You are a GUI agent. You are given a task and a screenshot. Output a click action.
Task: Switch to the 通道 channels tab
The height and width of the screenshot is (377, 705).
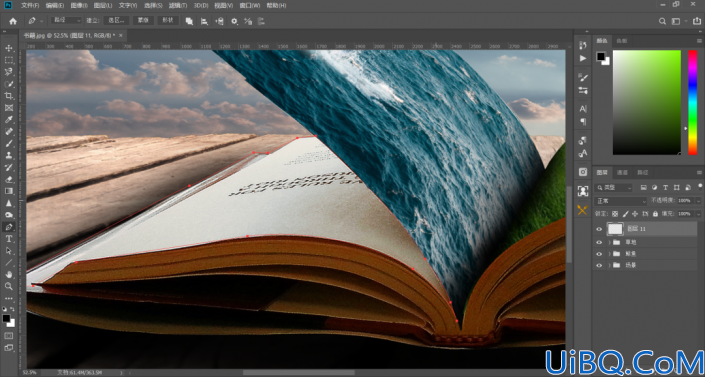(622, 172)
